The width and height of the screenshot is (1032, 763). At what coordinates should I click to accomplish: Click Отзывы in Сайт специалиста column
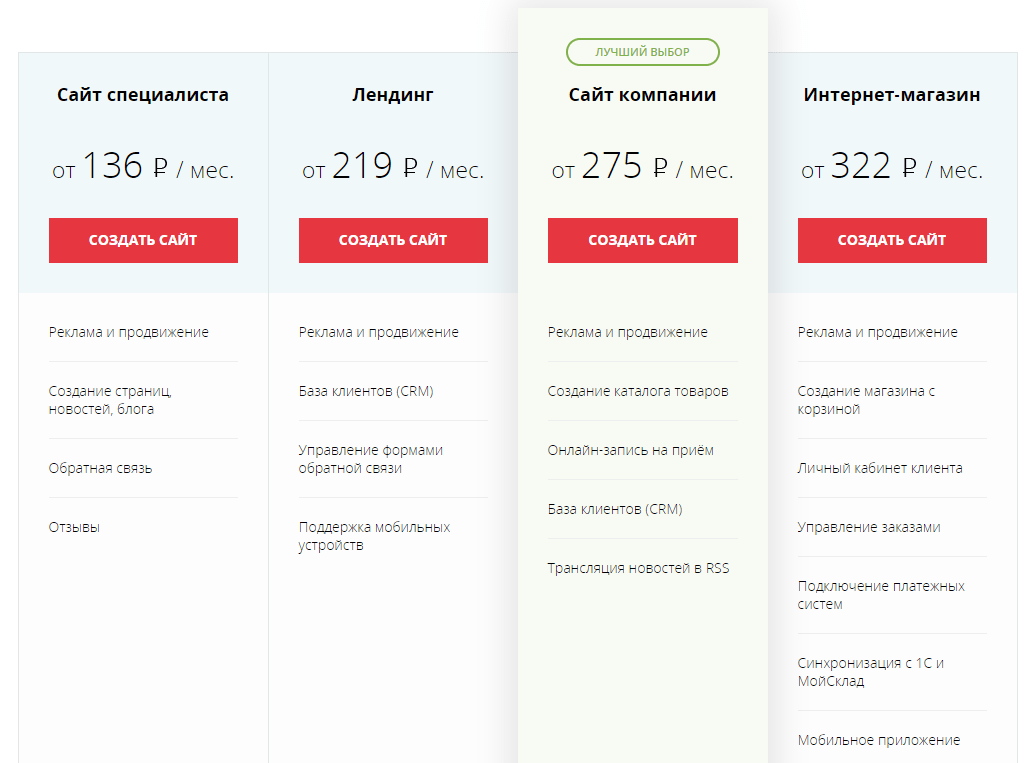click(x=74, y=527)
